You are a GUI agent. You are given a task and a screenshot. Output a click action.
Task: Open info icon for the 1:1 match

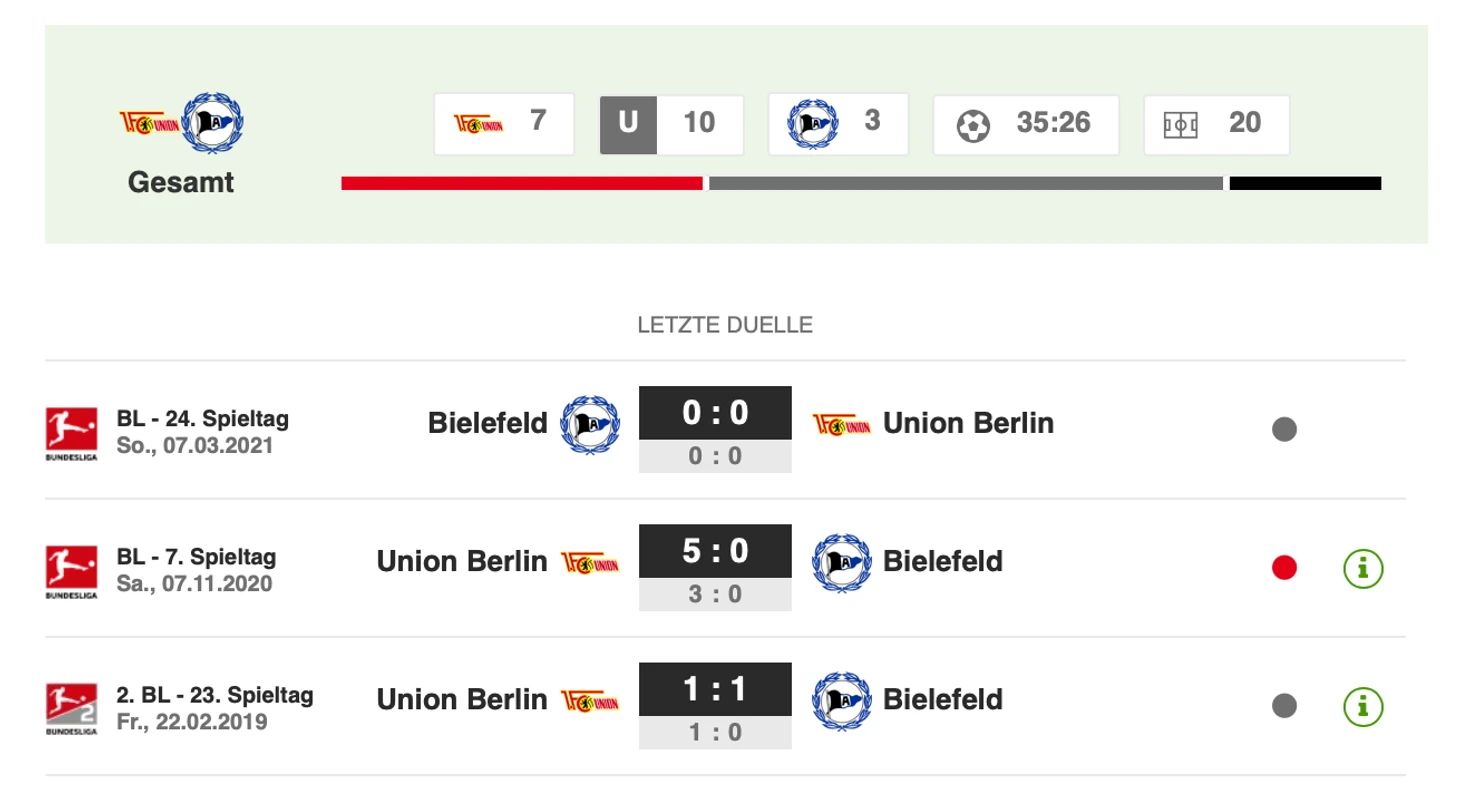pyautogui.click(x=1362, y=707)
